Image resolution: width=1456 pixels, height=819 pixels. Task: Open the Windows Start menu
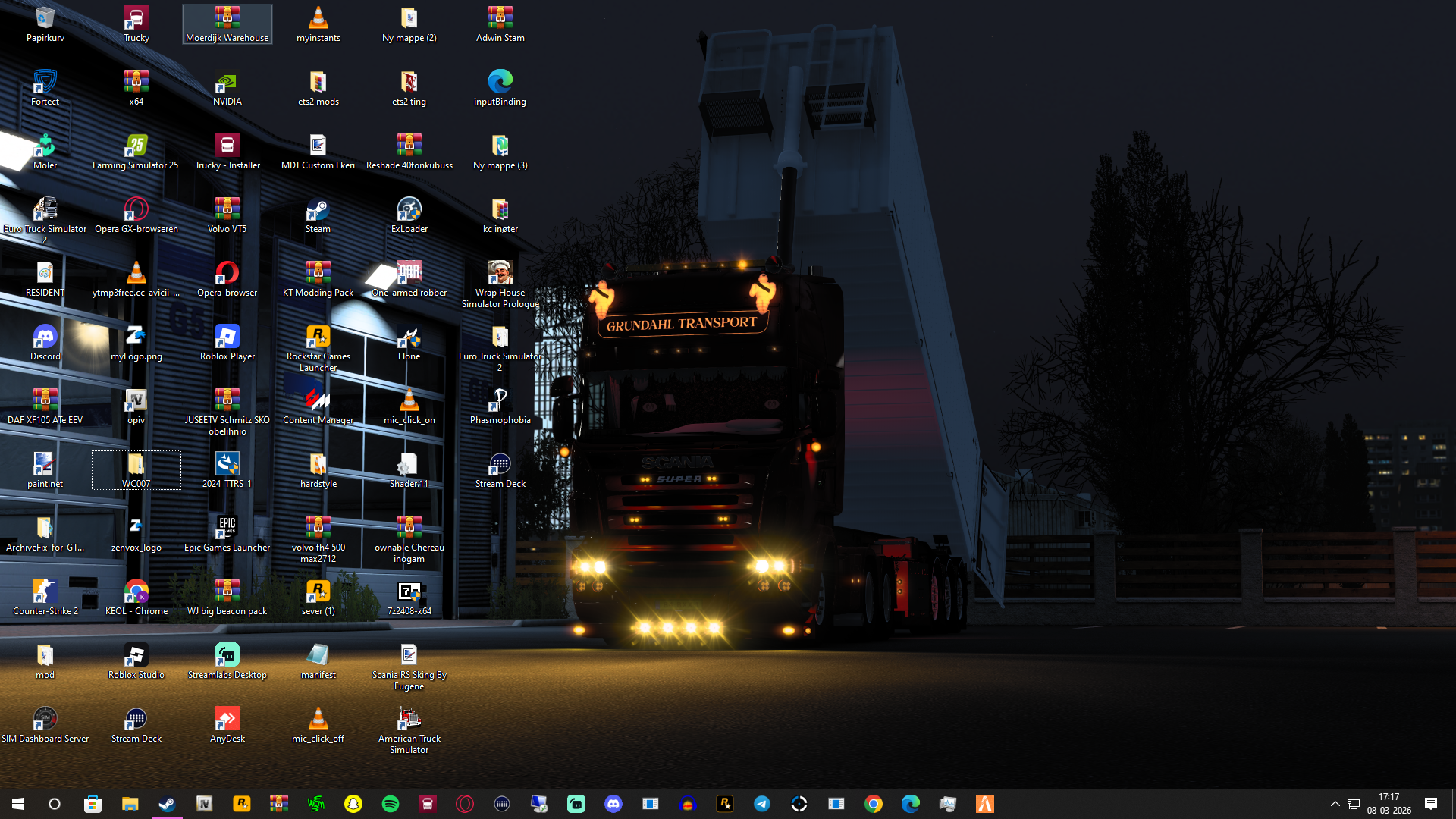tap(18, 804)
